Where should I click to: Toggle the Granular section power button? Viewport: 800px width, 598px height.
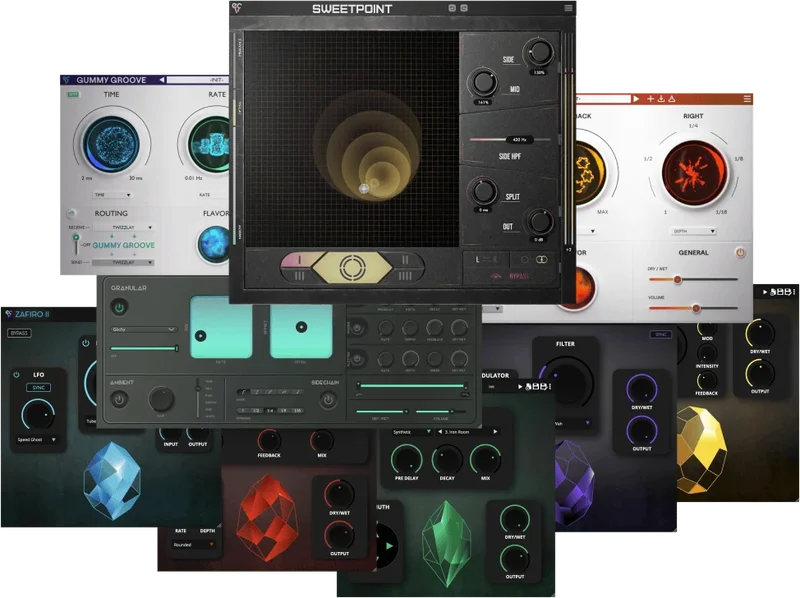point(119,308)
